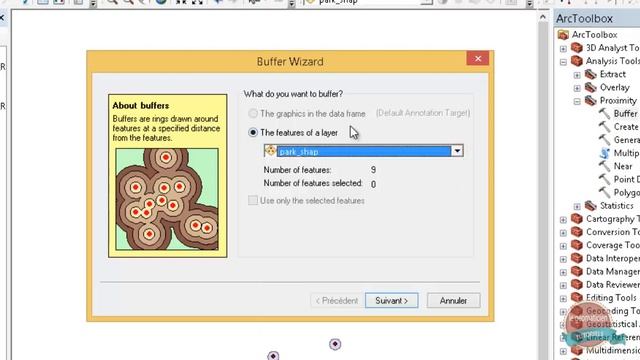Select 'The features of a layer' radio button
The width and height of the screenshot is (640, 360).
pos(253,133)
